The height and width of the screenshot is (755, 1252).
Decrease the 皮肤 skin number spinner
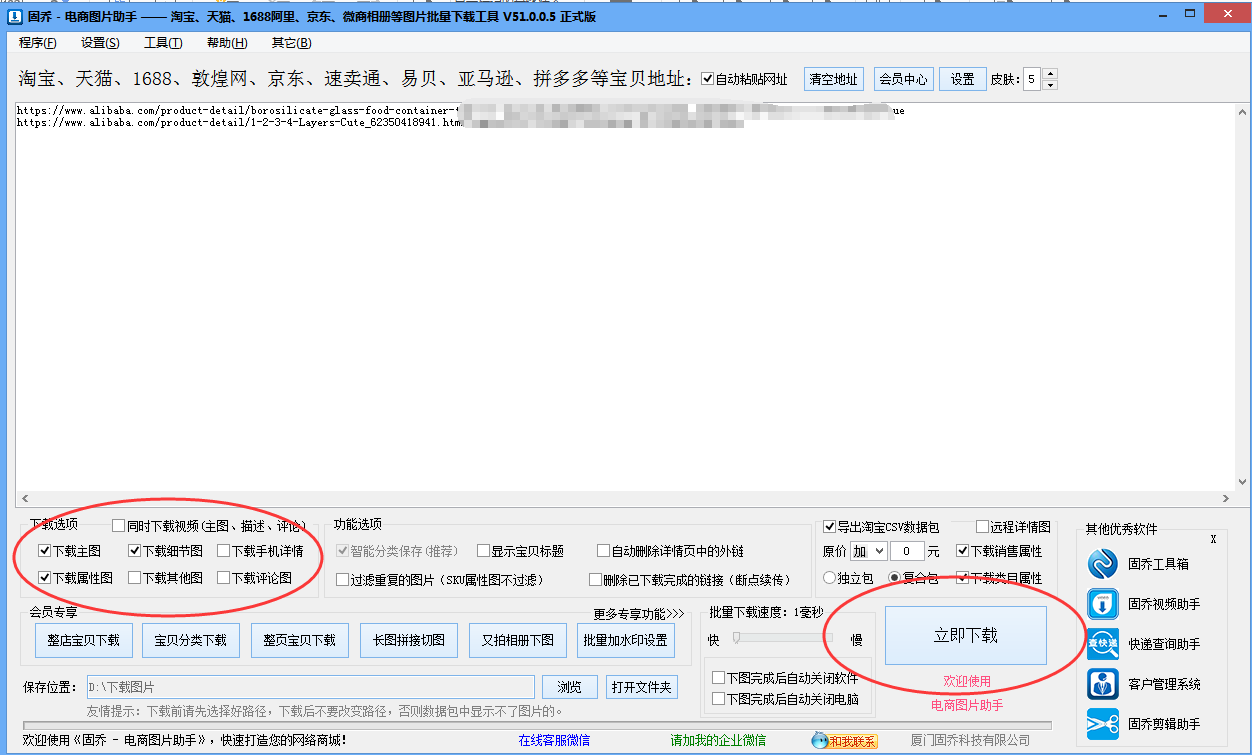[1049, 84]
